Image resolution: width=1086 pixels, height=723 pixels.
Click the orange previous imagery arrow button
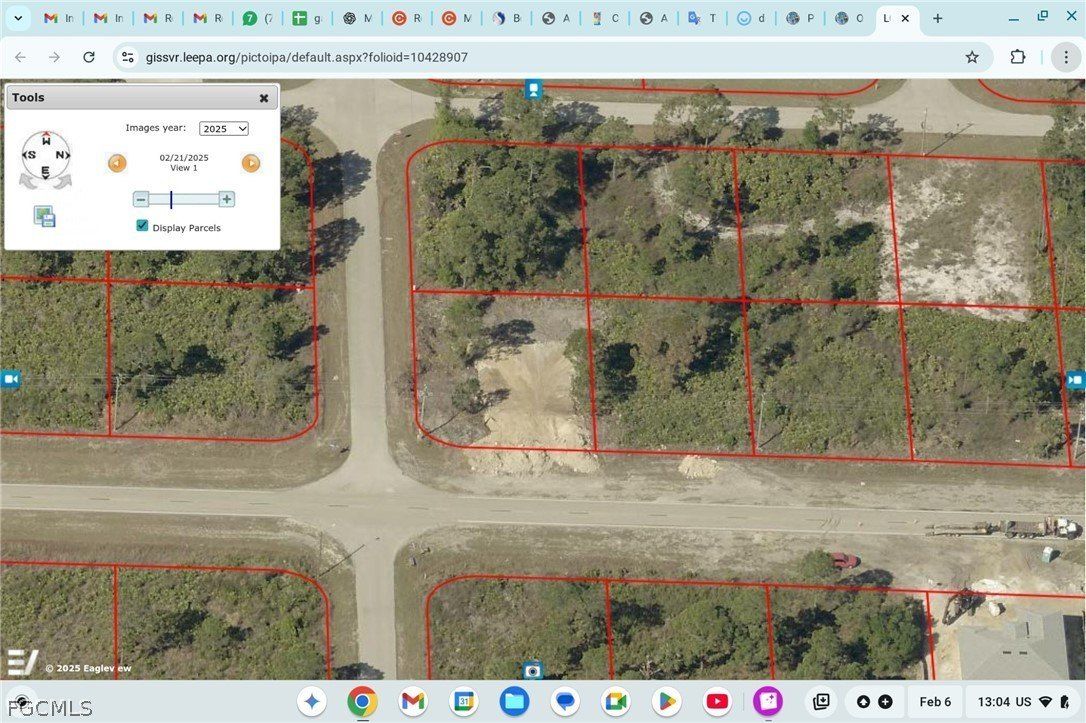[117, 162]
